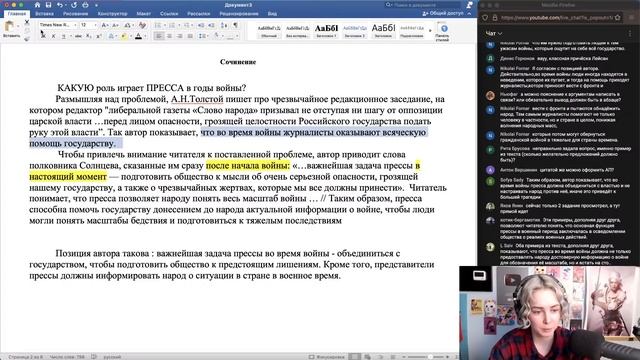Click the Save document icon
Image resolution: width=640 pixels, height=360 pixels.
click(49, 5)
